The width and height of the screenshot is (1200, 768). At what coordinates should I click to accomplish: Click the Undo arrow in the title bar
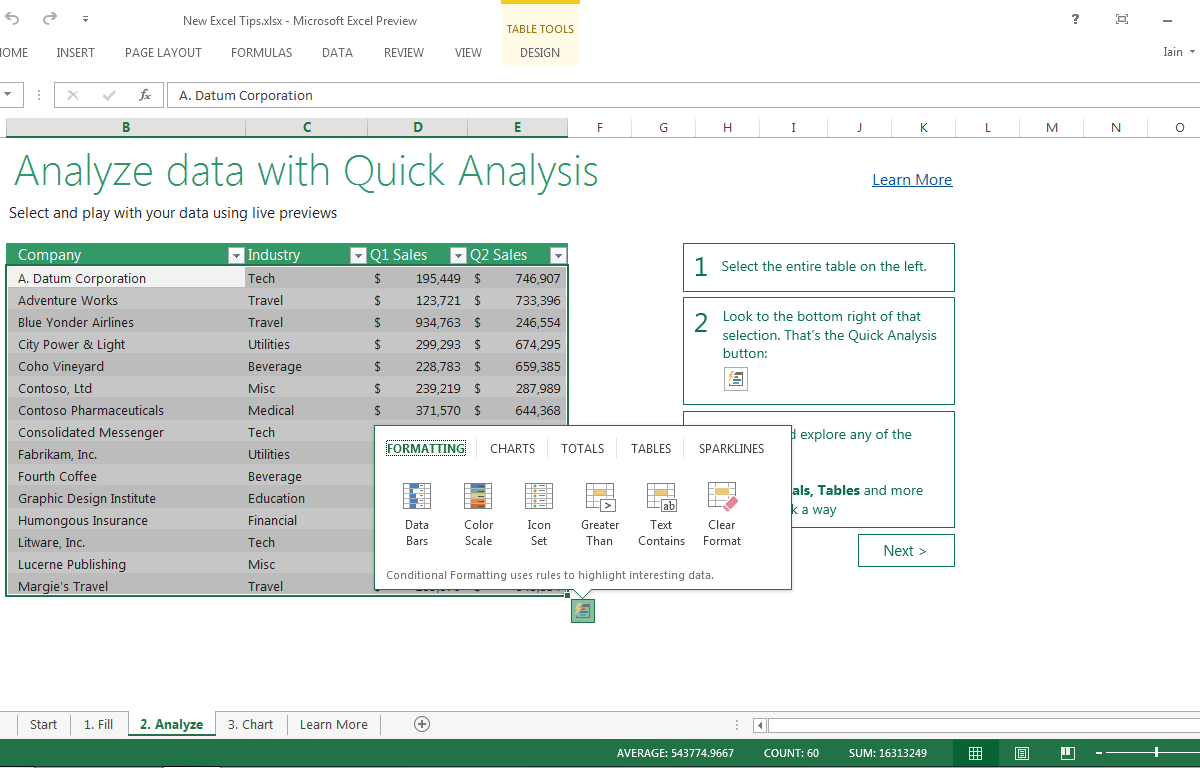coord(13,19)
